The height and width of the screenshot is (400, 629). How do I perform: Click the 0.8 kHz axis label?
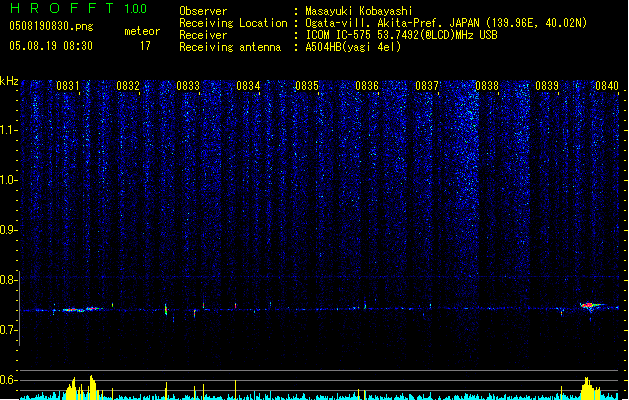click(x=8, y=280)
